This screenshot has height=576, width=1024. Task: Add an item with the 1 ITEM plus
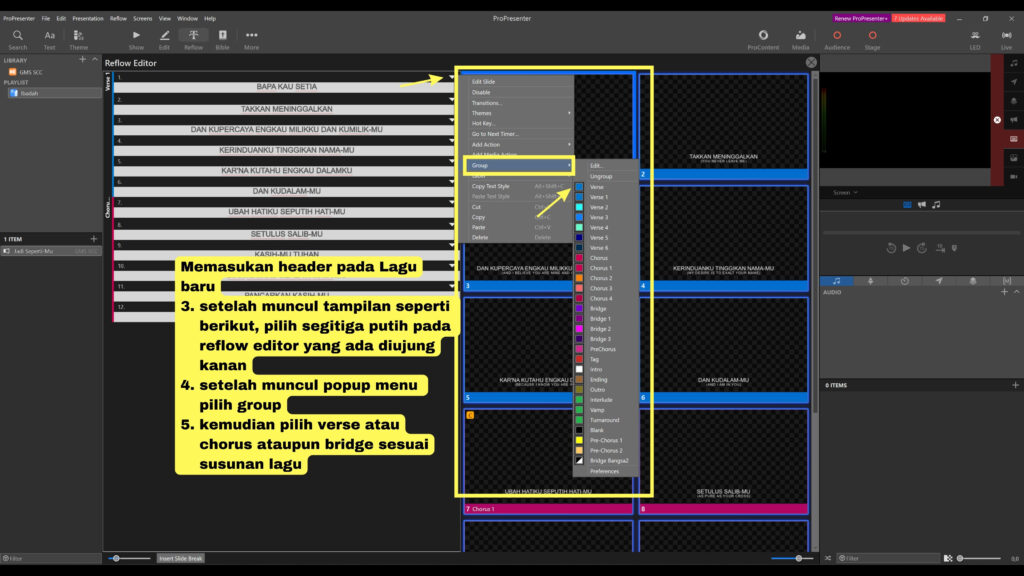(93, 239)
